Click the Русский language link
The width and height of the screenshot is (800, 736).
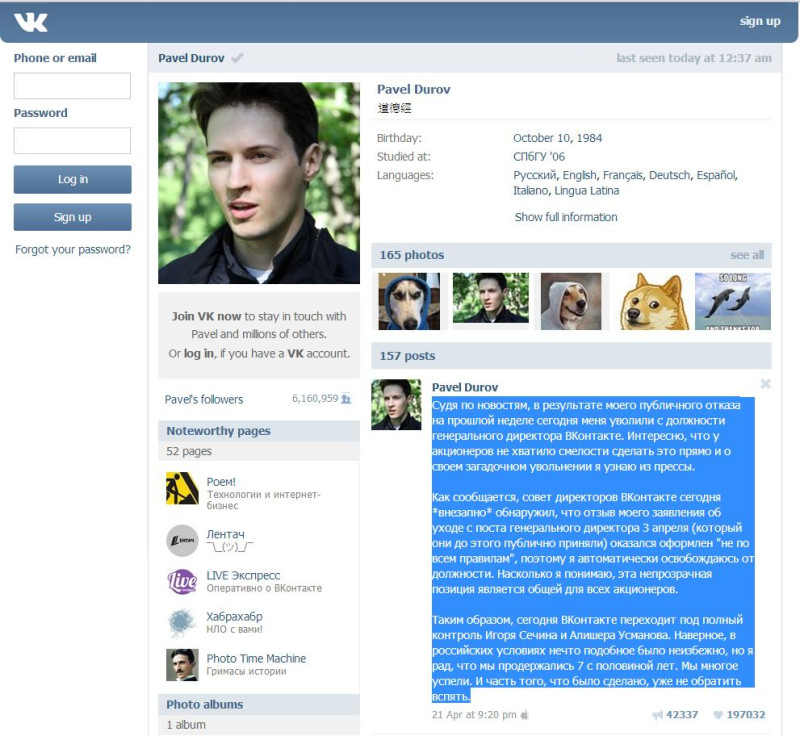tap(535, 175)
